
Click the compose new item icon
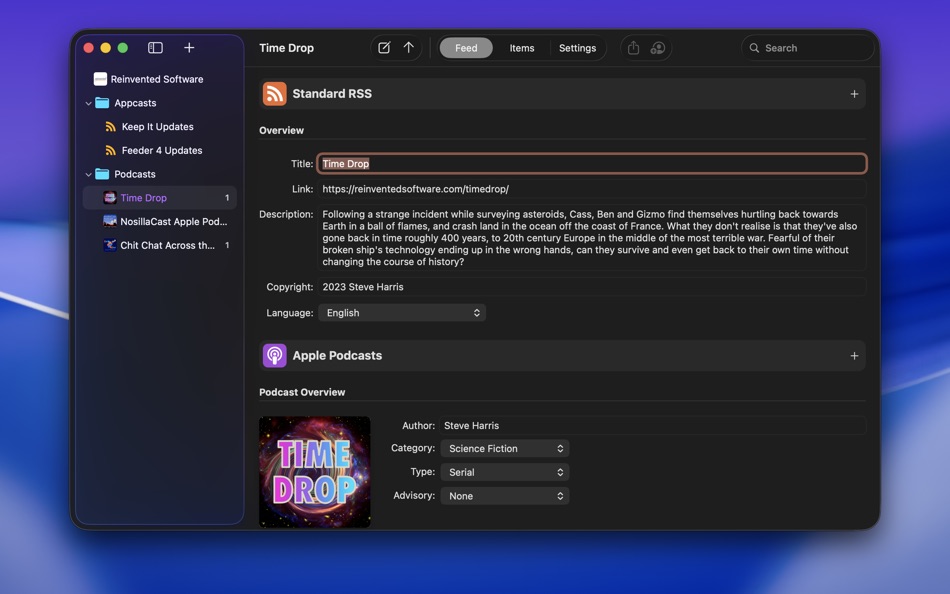pyautogui.click(x=384, y=48)
